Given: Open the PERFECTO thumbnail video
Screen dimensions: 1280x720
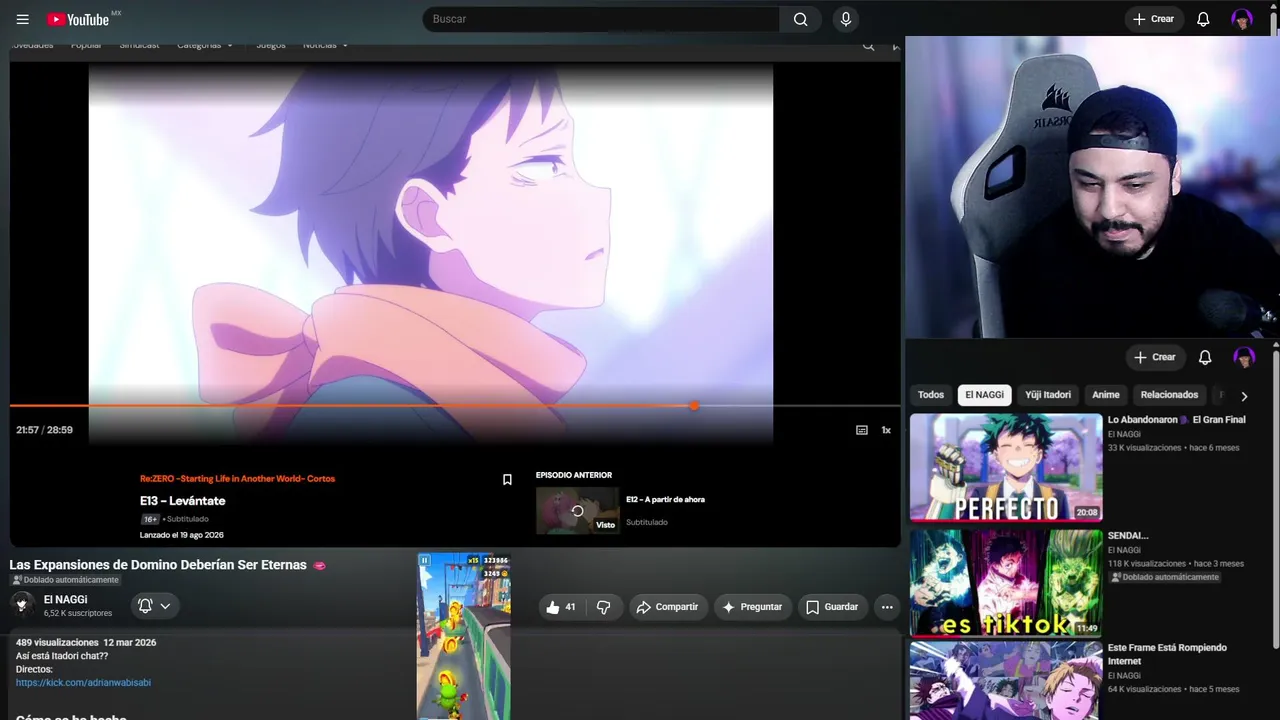Looking at the screenshot, I should [1006, 468].
